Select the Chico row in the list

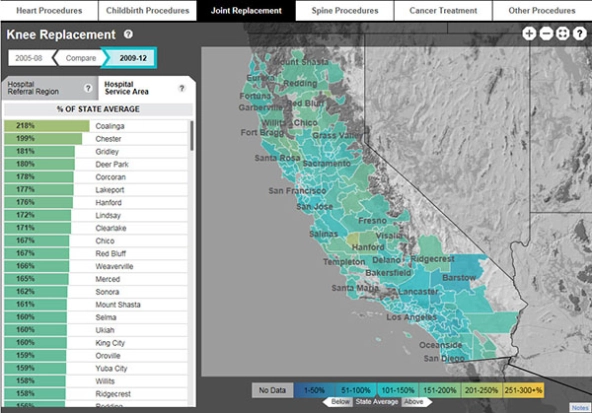click(x=96, y=241)
